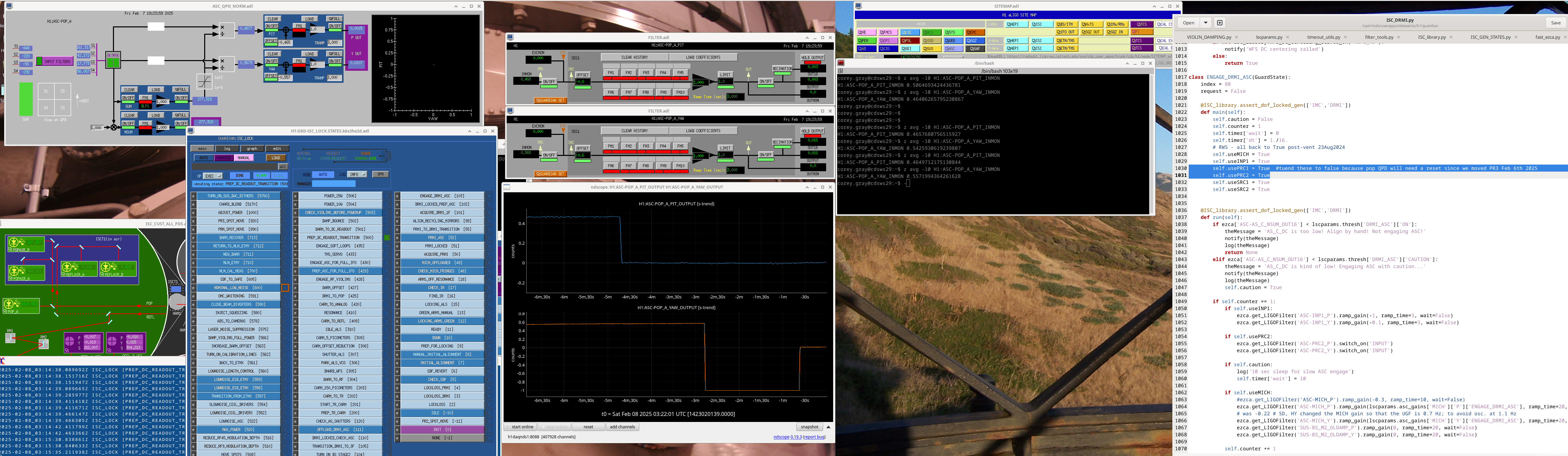Open window menu icon of SITEMAP.adl window
Image resolution: width=1568 pixels, height=456 pixels.
coord(858,6)
